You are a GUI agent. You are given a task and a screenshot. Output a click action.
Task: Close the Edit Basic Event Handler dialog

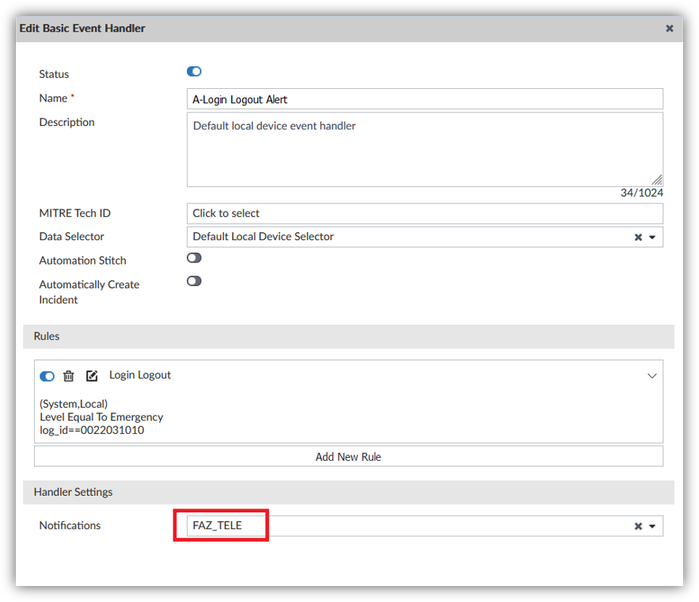click(669, 29)
